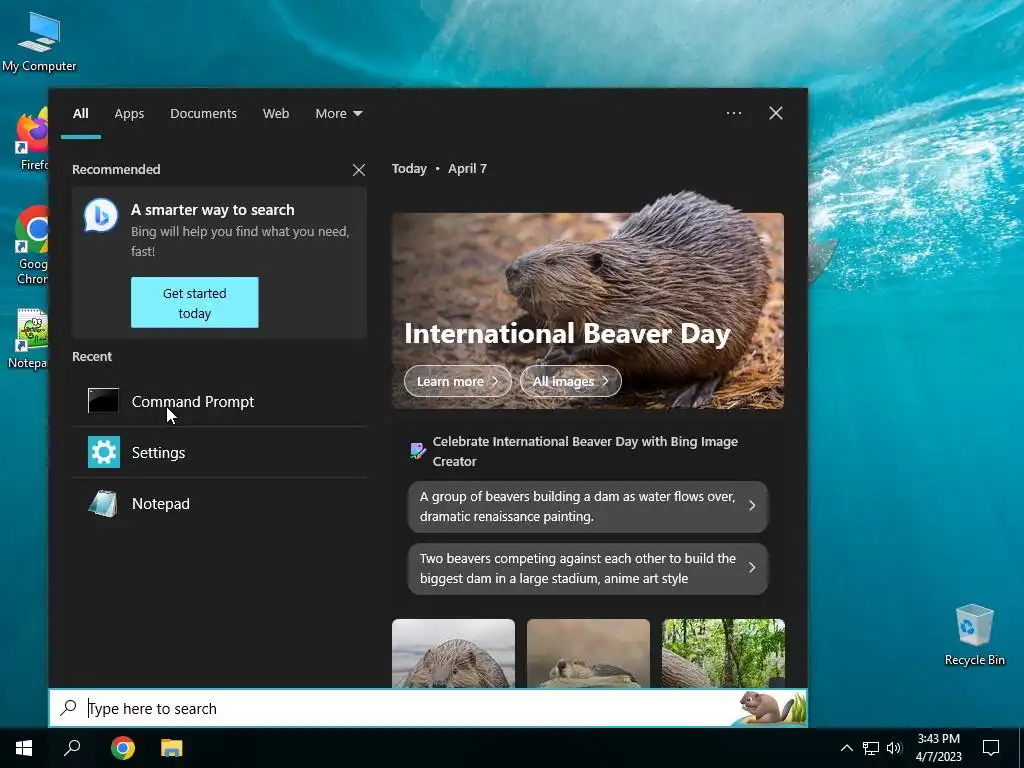Select the renaissance painting beaver prompt
The image size is (1024, 768).
(x=588, y=506)
